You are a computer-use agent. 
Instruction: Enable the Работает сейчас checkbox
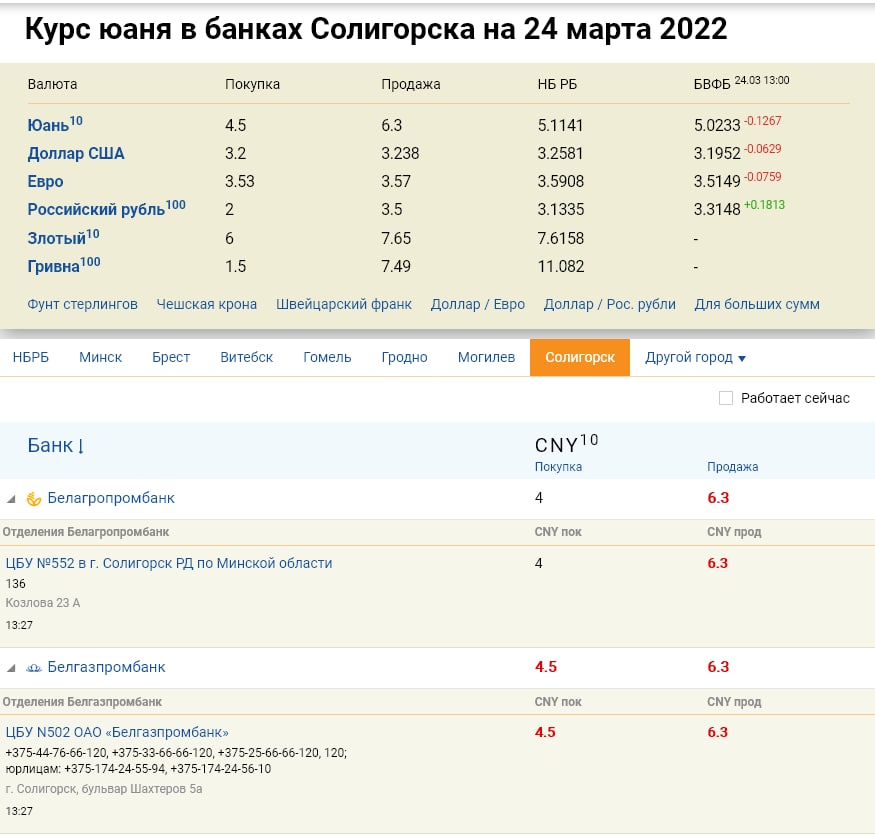click(726, 398)
